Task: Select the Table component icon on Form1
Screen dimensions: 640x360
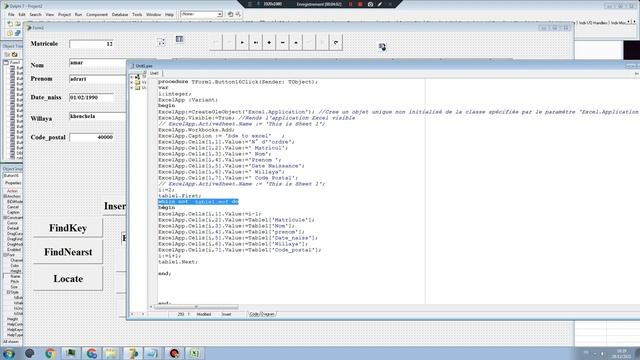Action: (x=179, y=39)
